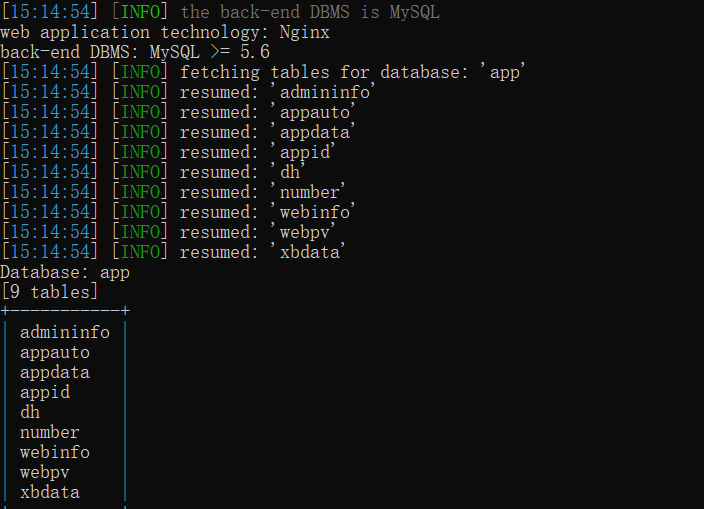Select the 'appid' table name in the list
This screenshot has width=704, height=509.
click(45, 393)
